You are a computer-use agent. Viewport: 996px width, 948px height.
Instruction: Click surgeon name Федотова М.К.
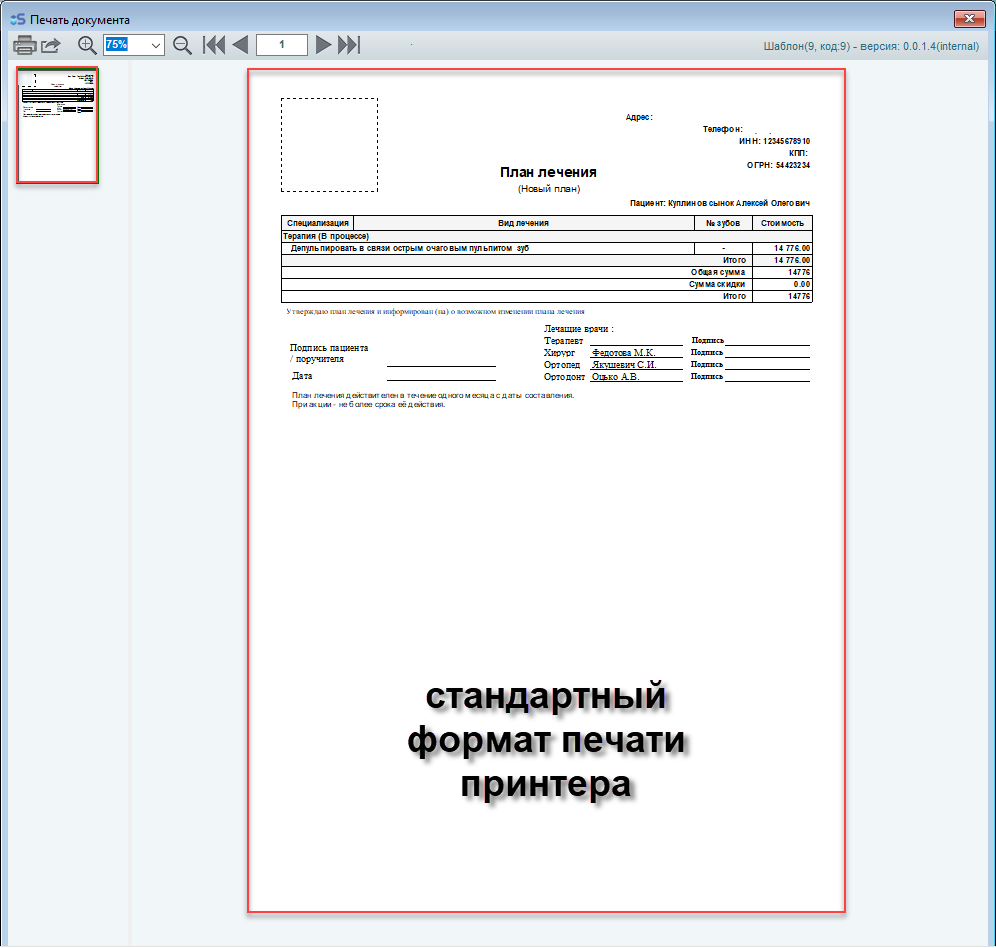point(623,353)
